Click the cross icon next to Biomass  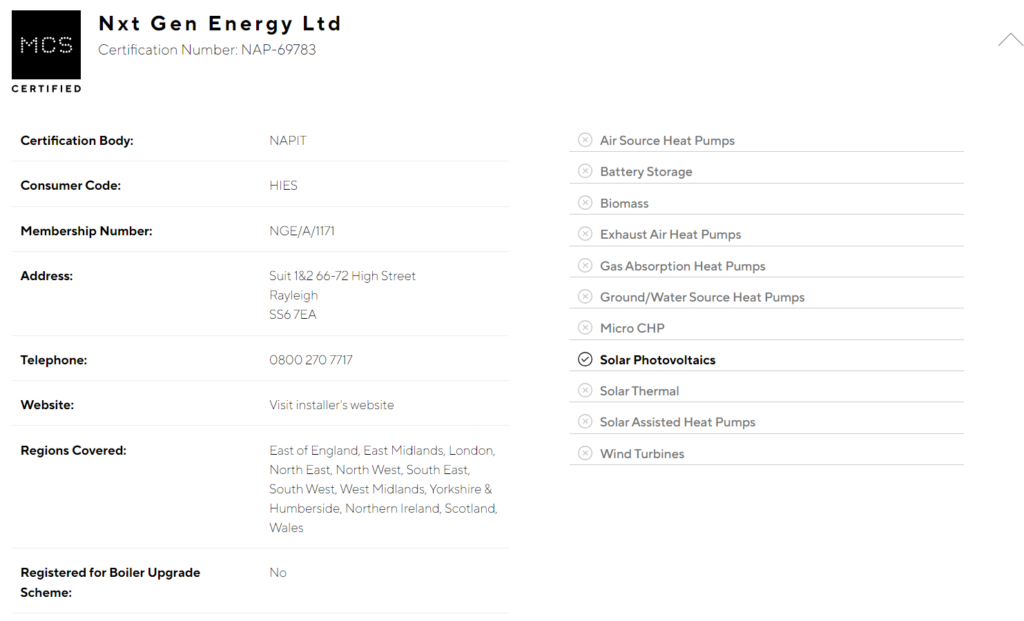click(585, 202)
